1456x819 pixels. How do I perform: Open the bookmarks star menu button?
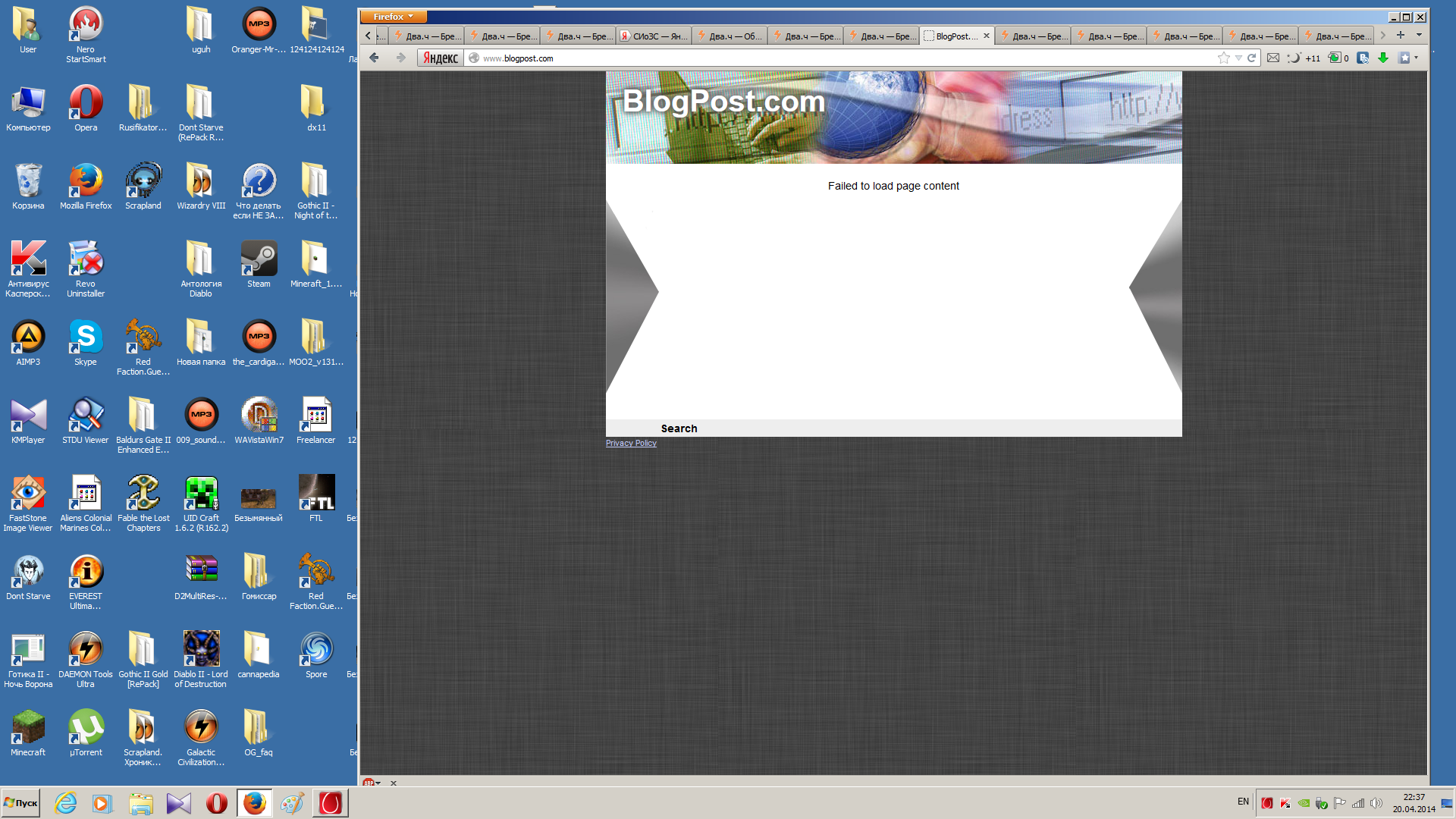[1404, 58]
